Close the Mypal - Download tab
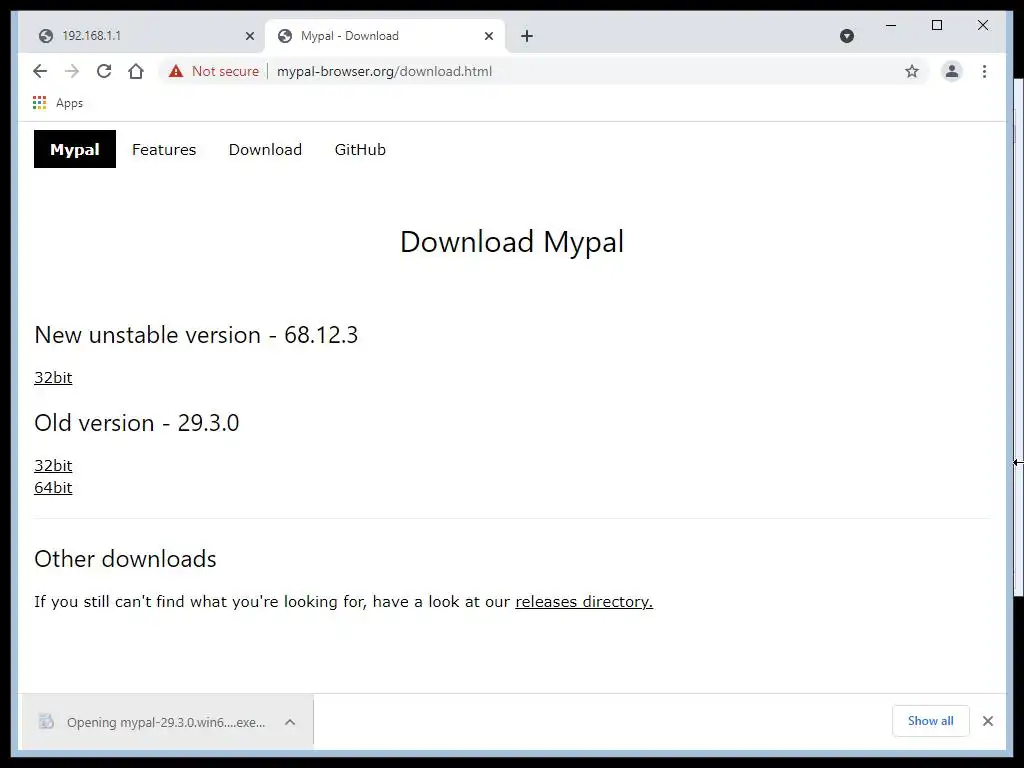Image resolution: width=1024 pixels, height=768 pixels. (488, 36)
